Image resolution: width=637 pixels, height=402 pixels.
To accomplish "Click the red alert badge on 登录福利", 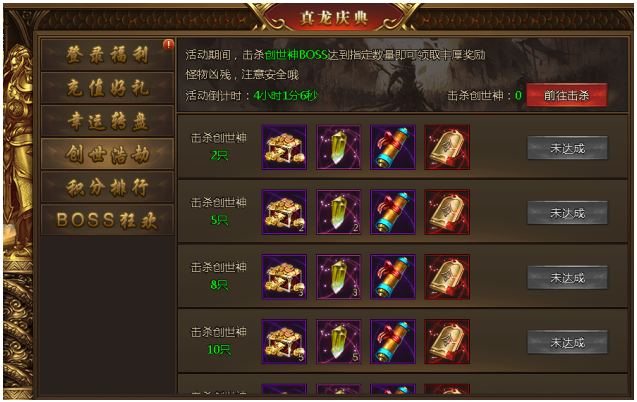I will click(168, 44).
